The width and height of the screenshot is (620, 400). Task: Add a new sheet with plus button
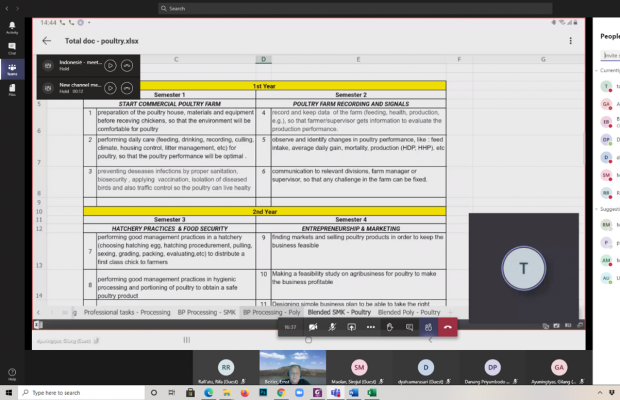tap(450, 312)
